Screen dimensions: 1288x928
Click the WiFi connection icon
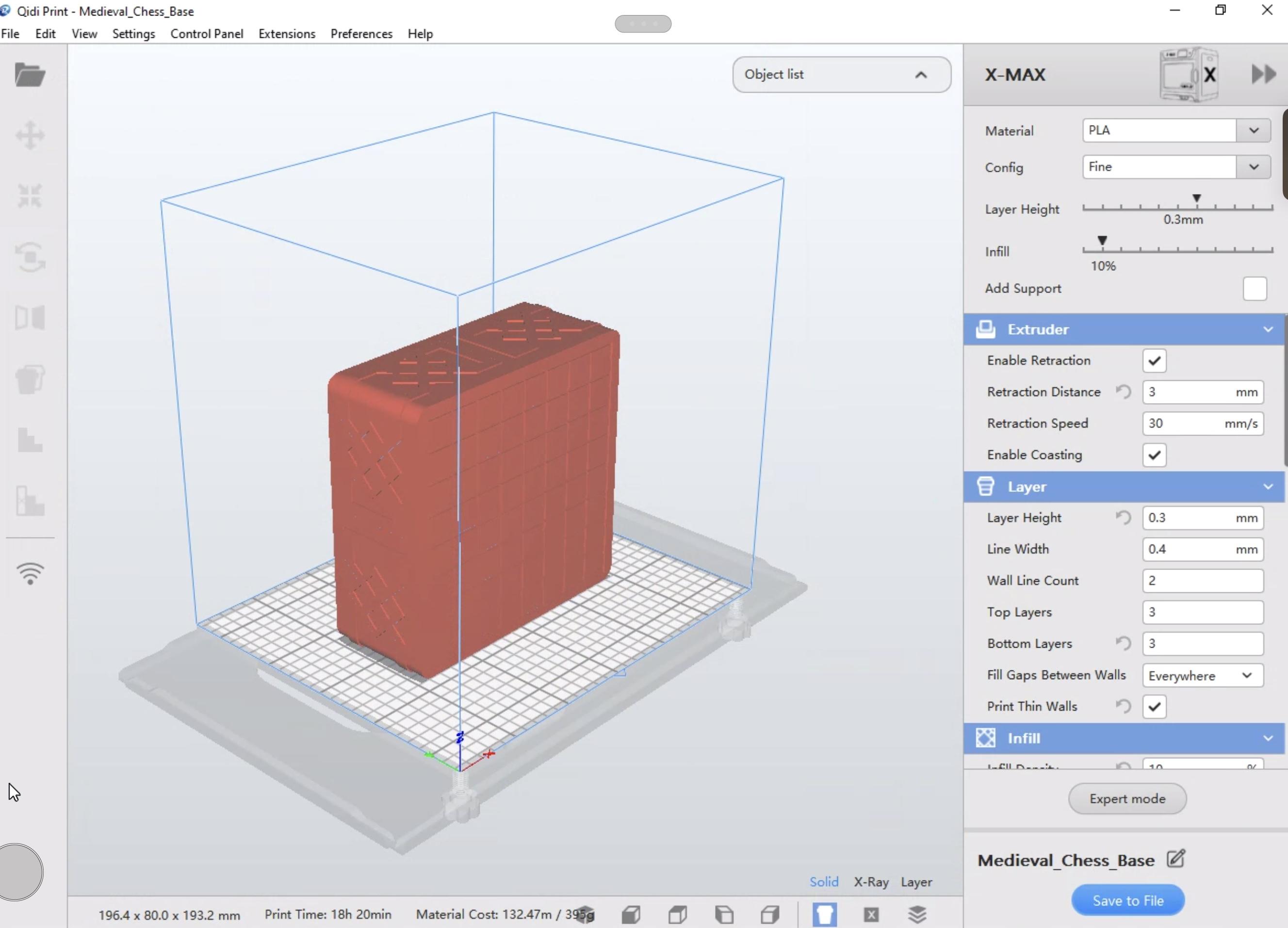pyautogui.click(x=30, y=573)
